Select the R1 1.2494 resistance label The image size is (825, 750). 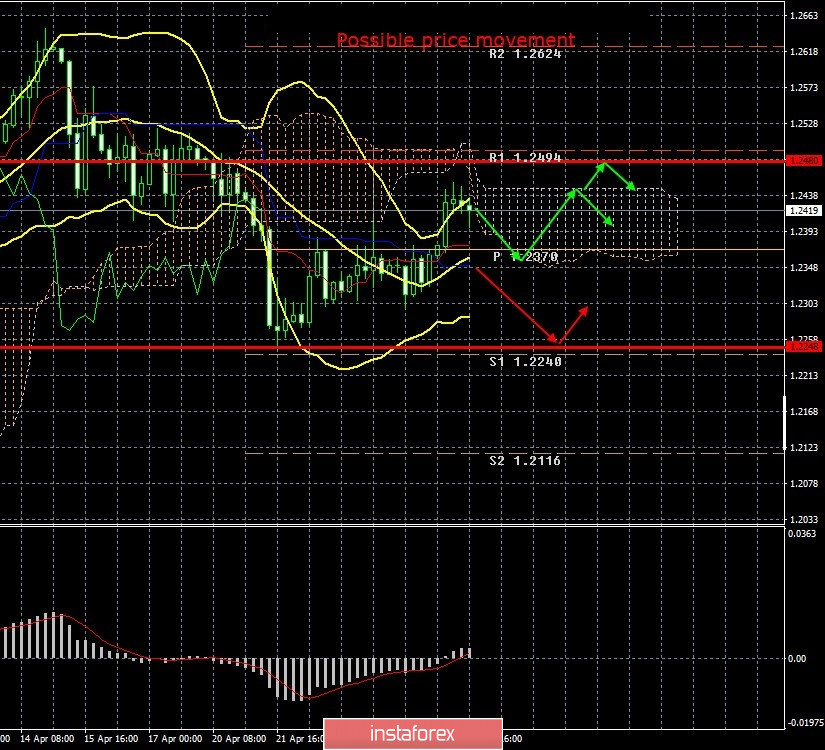525,157
